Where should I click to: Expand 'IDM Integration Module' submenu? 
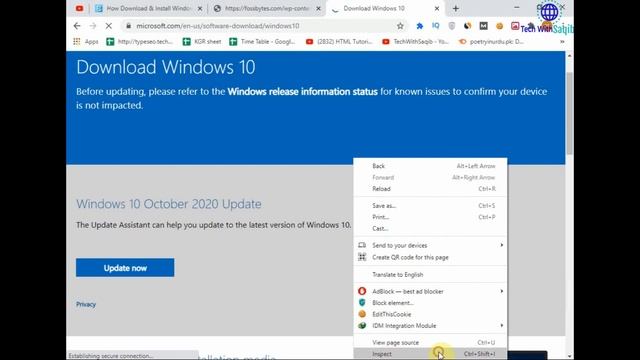(430, 325)
